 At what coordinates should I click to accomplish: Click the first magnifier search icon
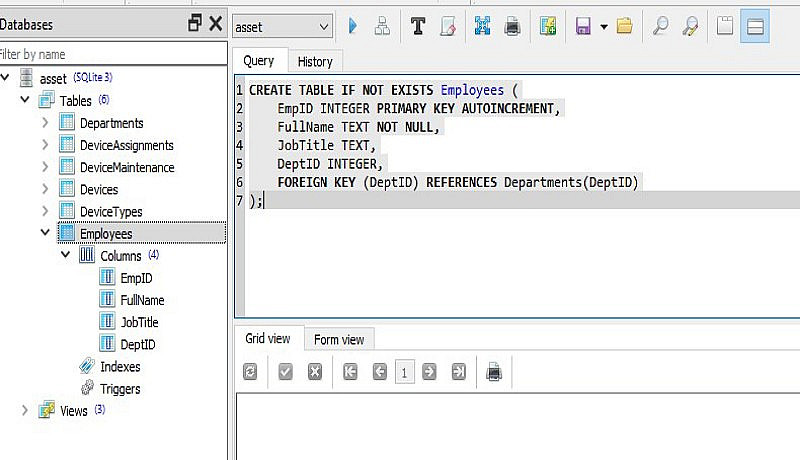click(661, 25)
